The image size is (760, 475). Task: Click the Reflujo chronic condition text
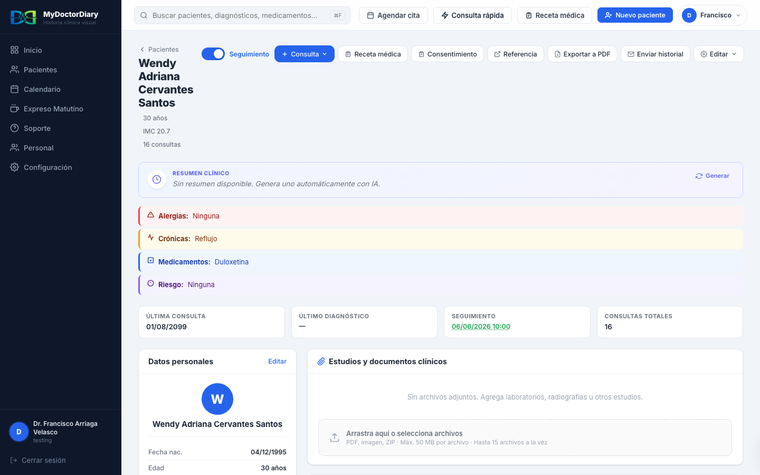(x=206, y=238)
